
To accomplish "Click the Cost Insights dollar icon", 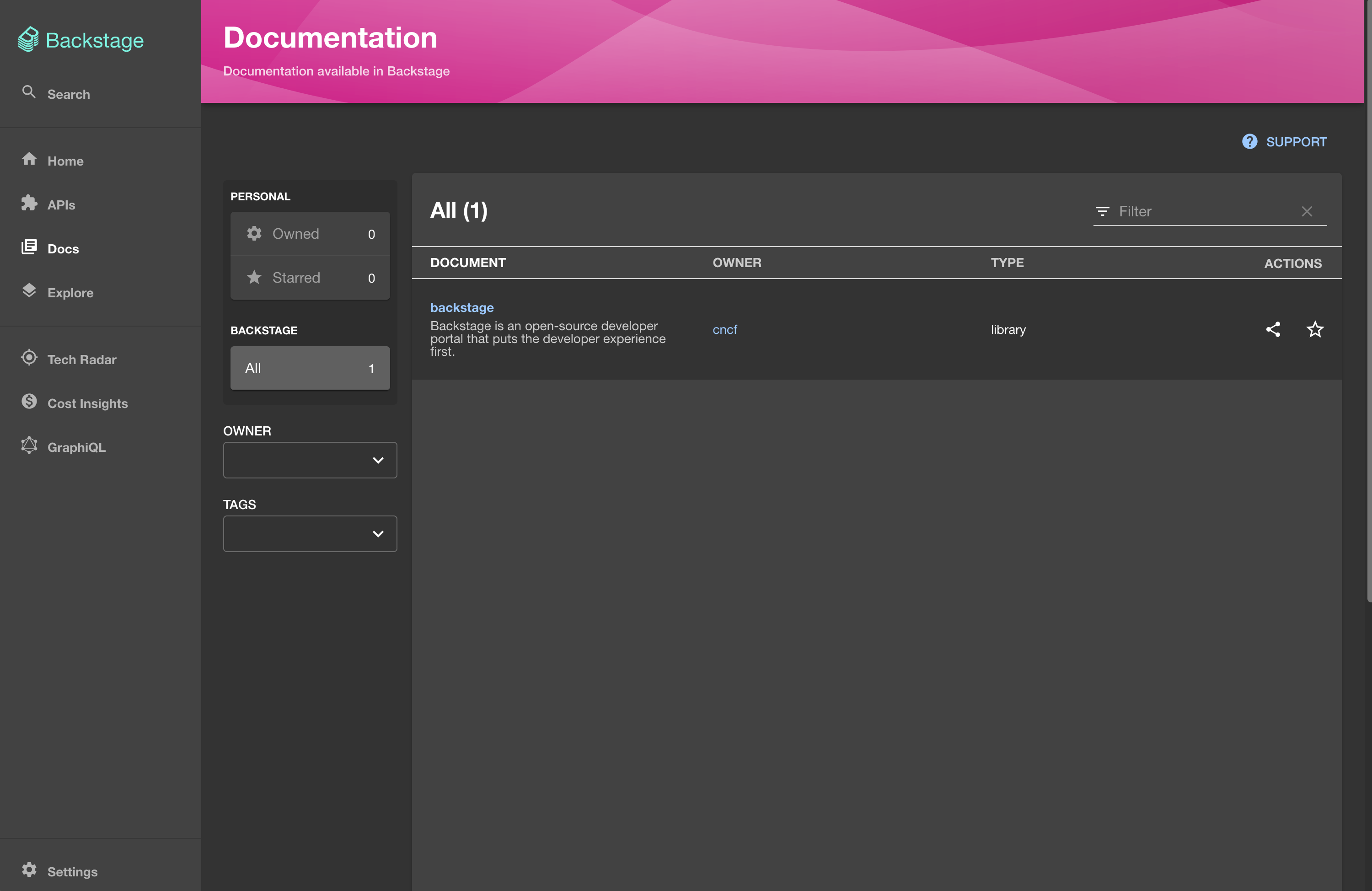I will [29, 402].
